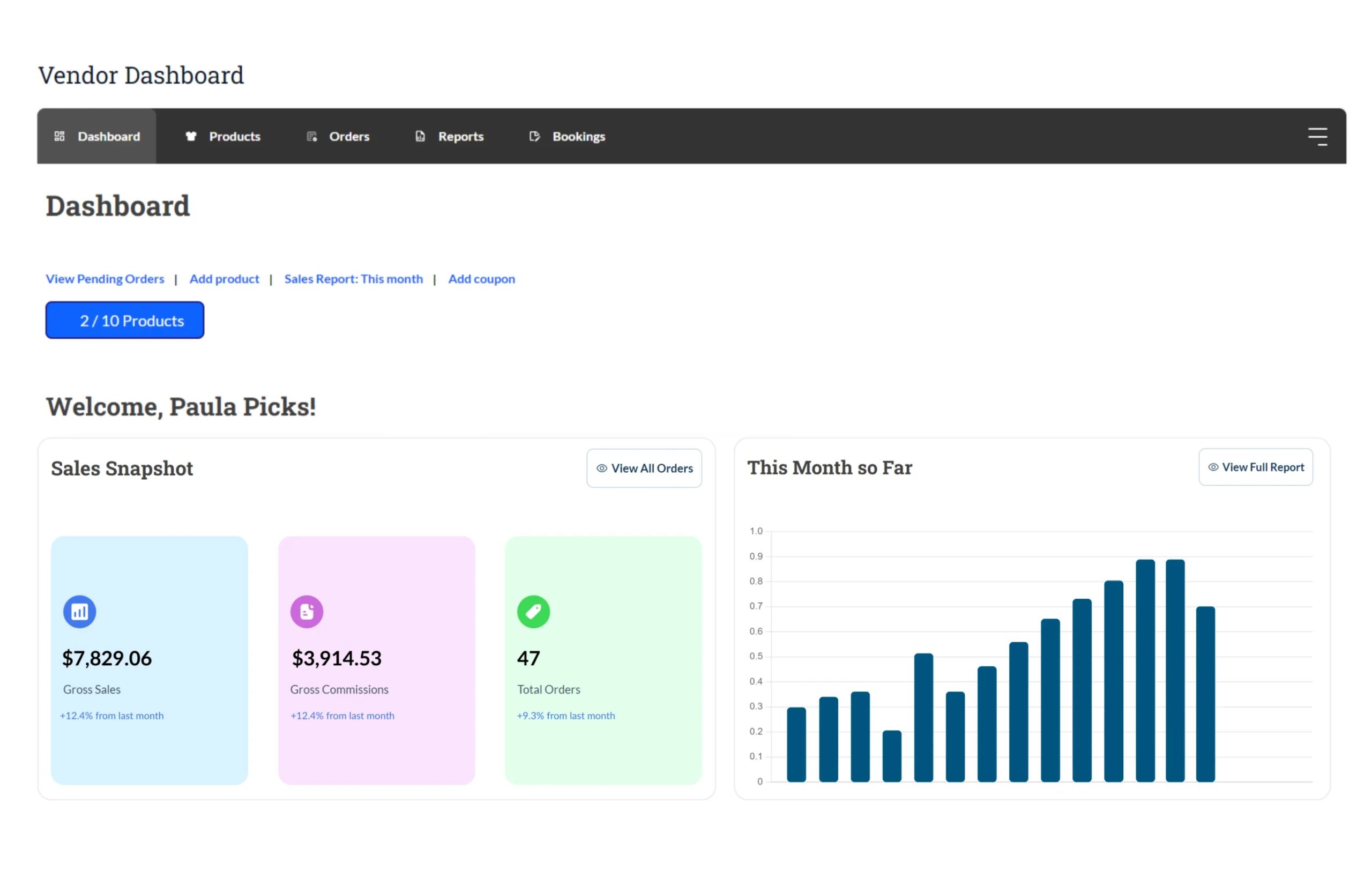Click eye icon in View All Orders
The image size is (1372, 893).
[601, 468]
